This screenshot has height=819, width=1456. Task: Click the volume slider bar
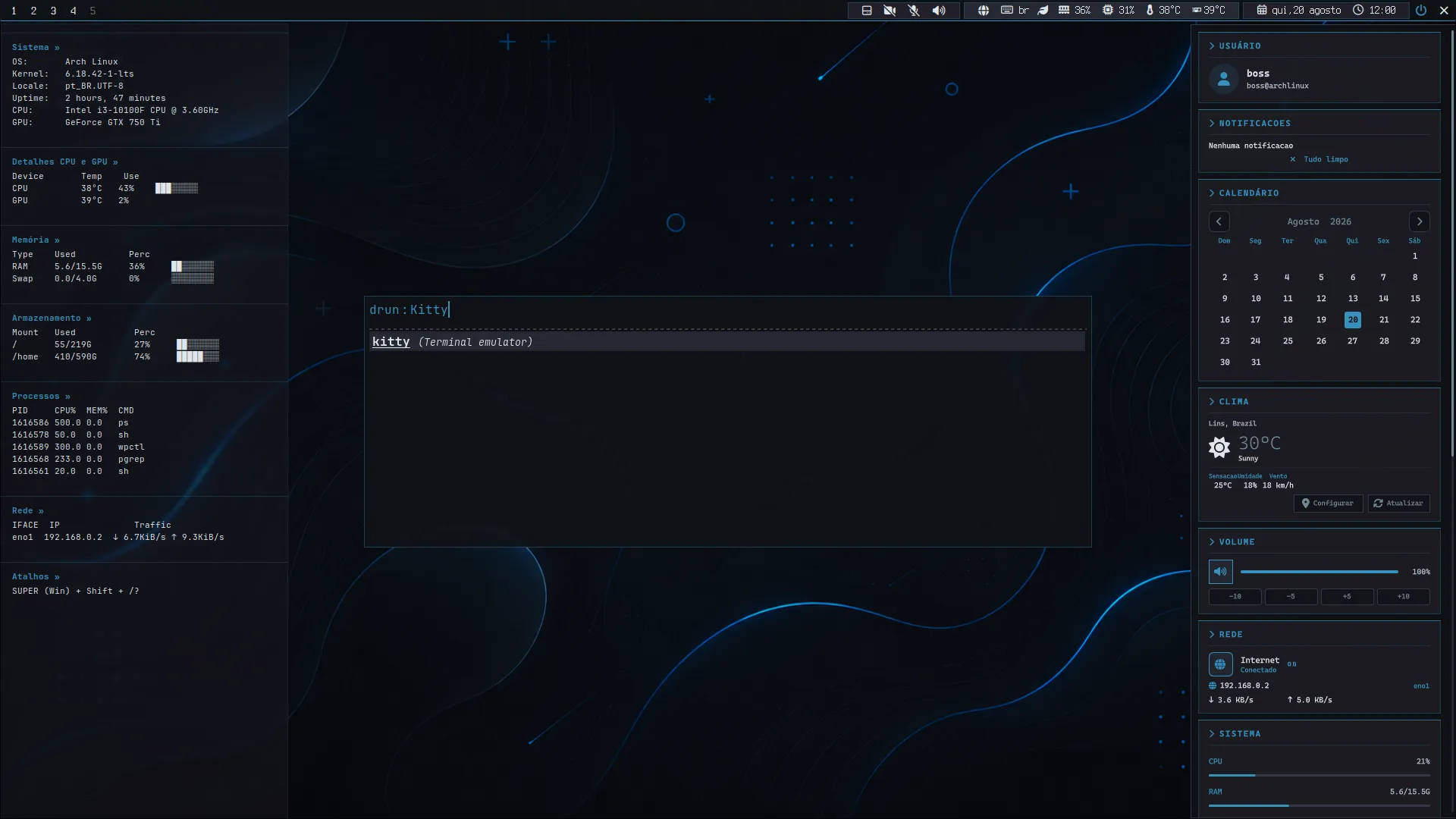coord(1319,572)
